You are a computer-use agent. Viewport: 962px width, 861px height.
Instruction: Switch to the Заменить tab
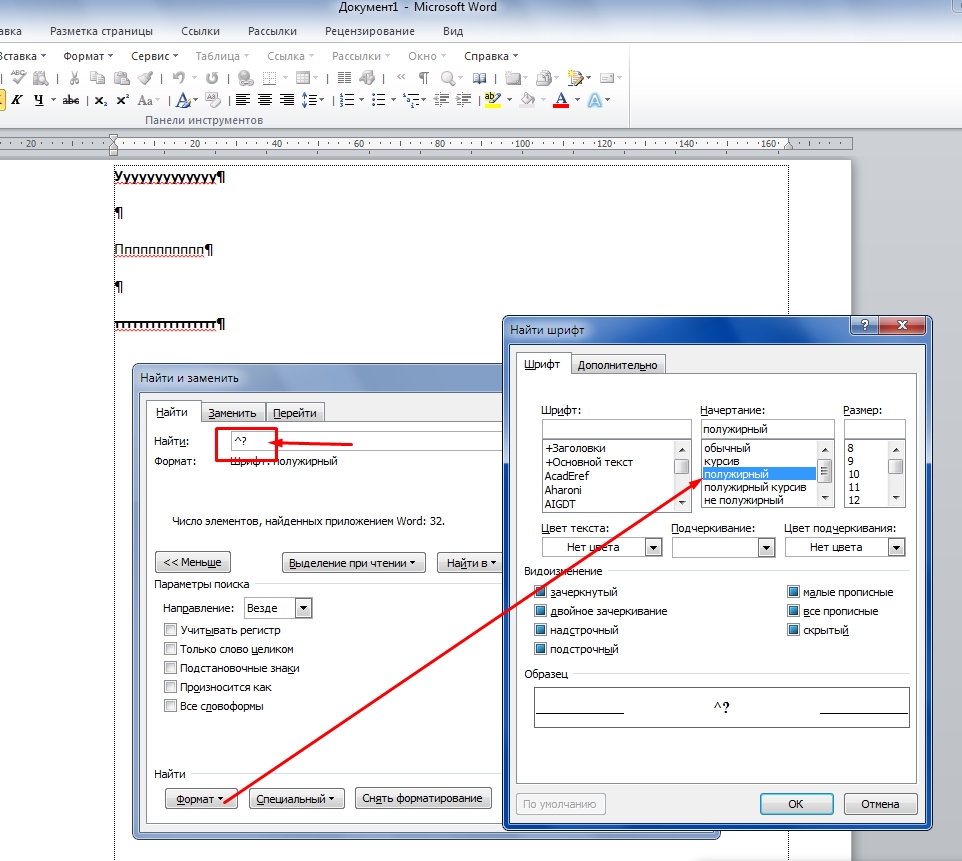(x=233, y=413)
